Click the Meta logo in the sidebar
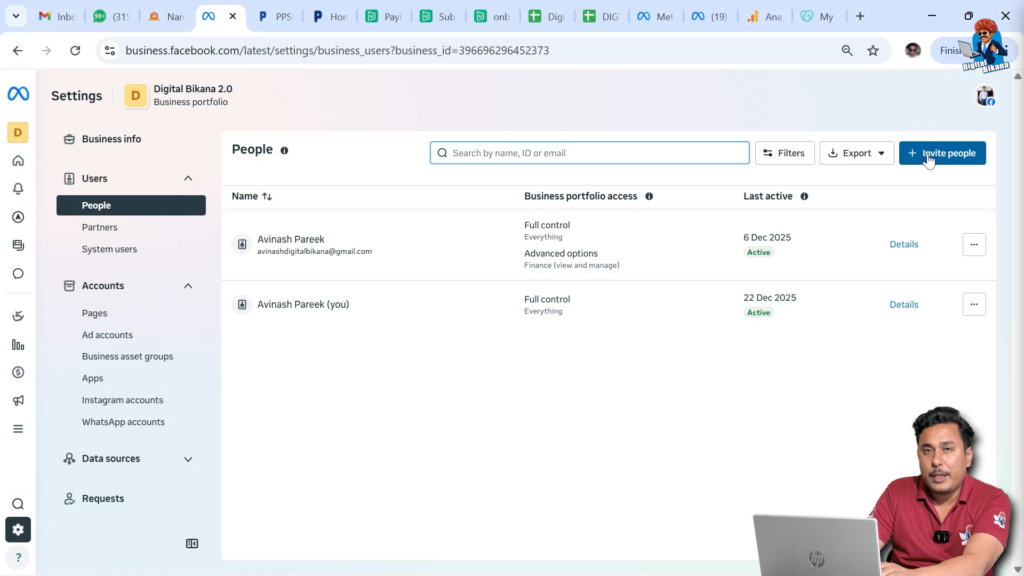 (18, 94)
